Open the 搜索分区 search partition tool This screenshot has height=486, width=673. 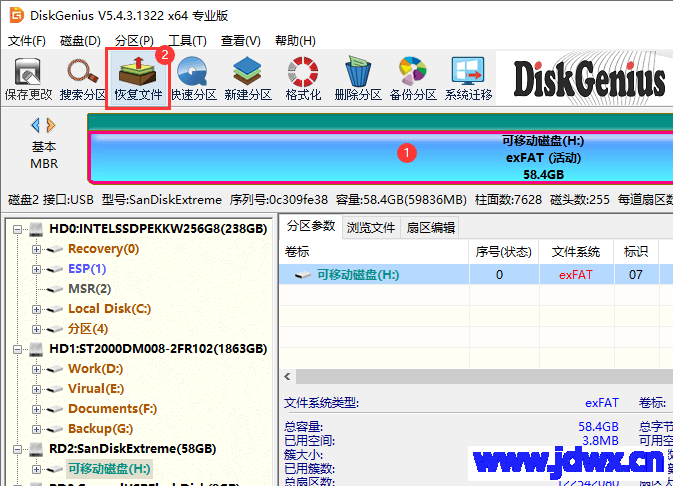pos(82,79)
